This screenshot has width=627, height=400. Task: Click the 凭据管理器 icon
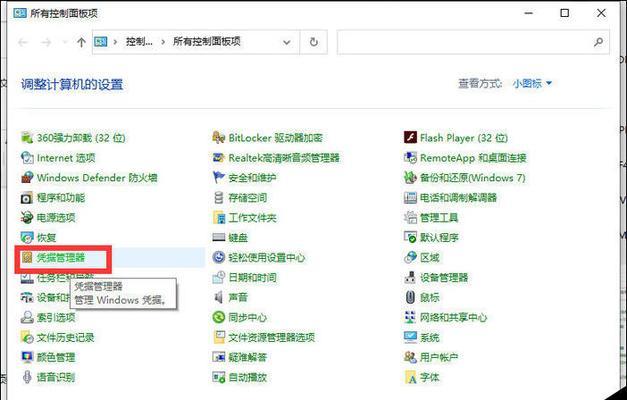[x=27, y=258]
